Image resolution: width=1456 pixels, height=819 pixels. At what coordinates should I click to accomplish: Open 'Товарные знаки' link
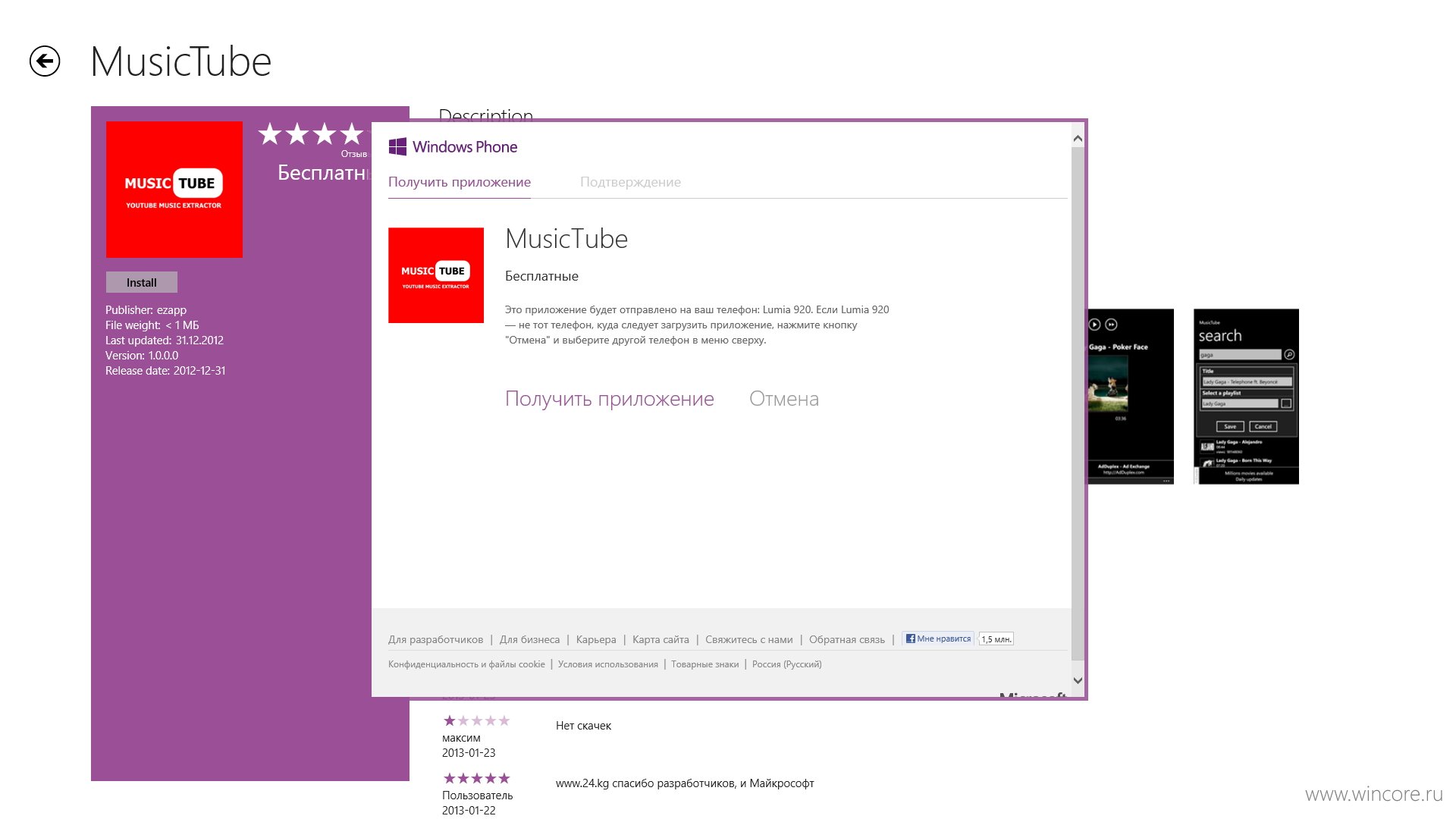tap(704, 664)
